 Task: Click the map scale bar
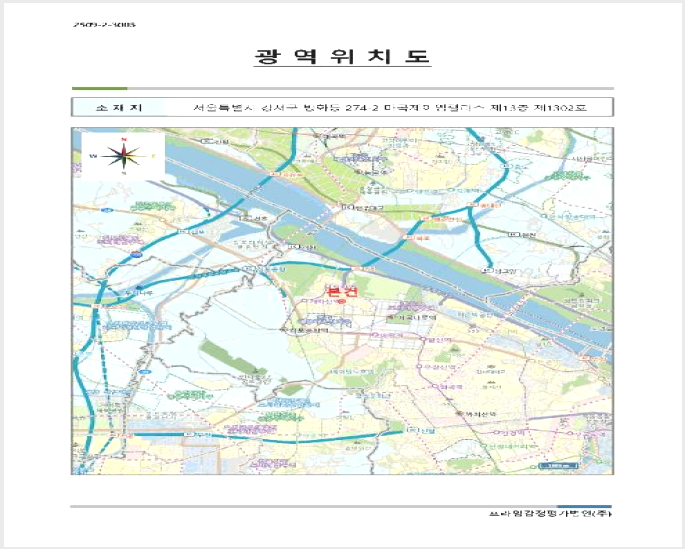558,466
